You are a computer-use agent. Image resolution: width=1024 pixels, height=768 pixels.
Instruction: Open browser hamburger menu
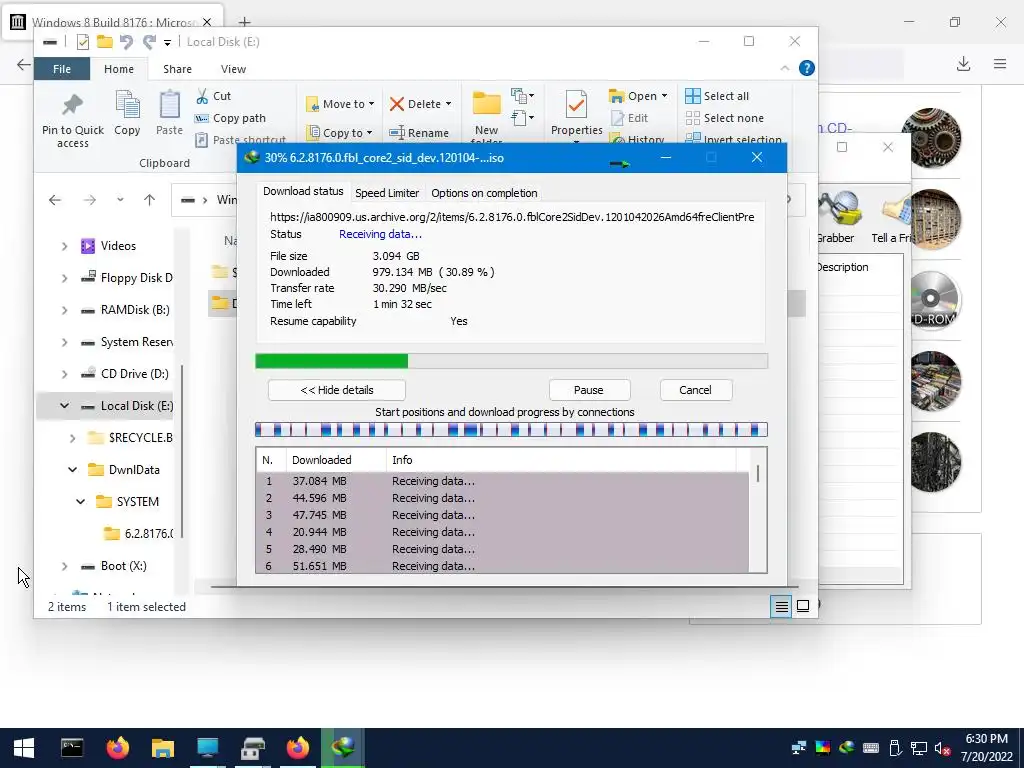pos(1000,63)
